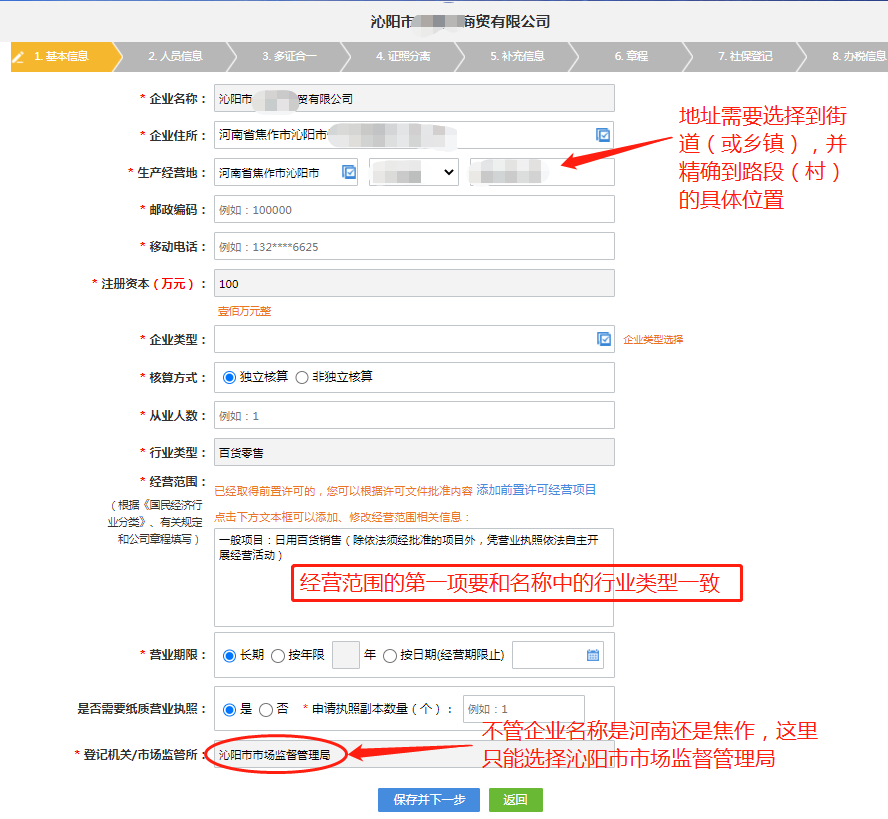888x819 pixels.
Task: Click the pencil icon on 基本信息 step
Action: pyautogui.click(x=17, y=57)
